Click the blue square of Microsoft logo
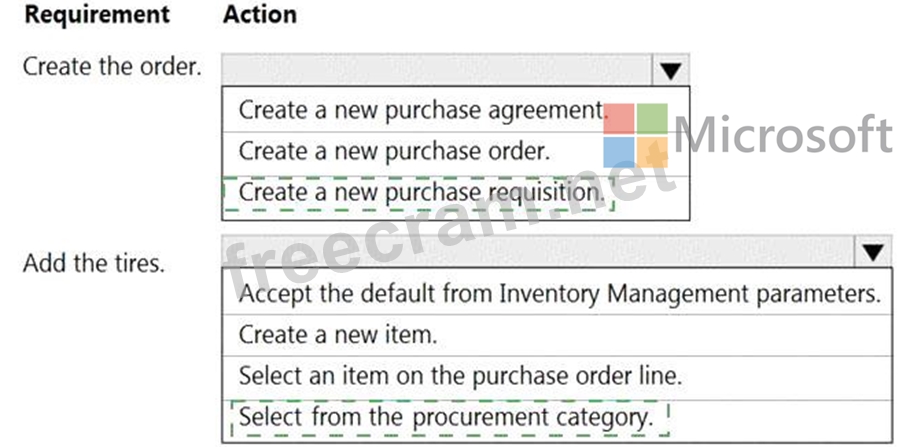898x447 pixels. 621,152
